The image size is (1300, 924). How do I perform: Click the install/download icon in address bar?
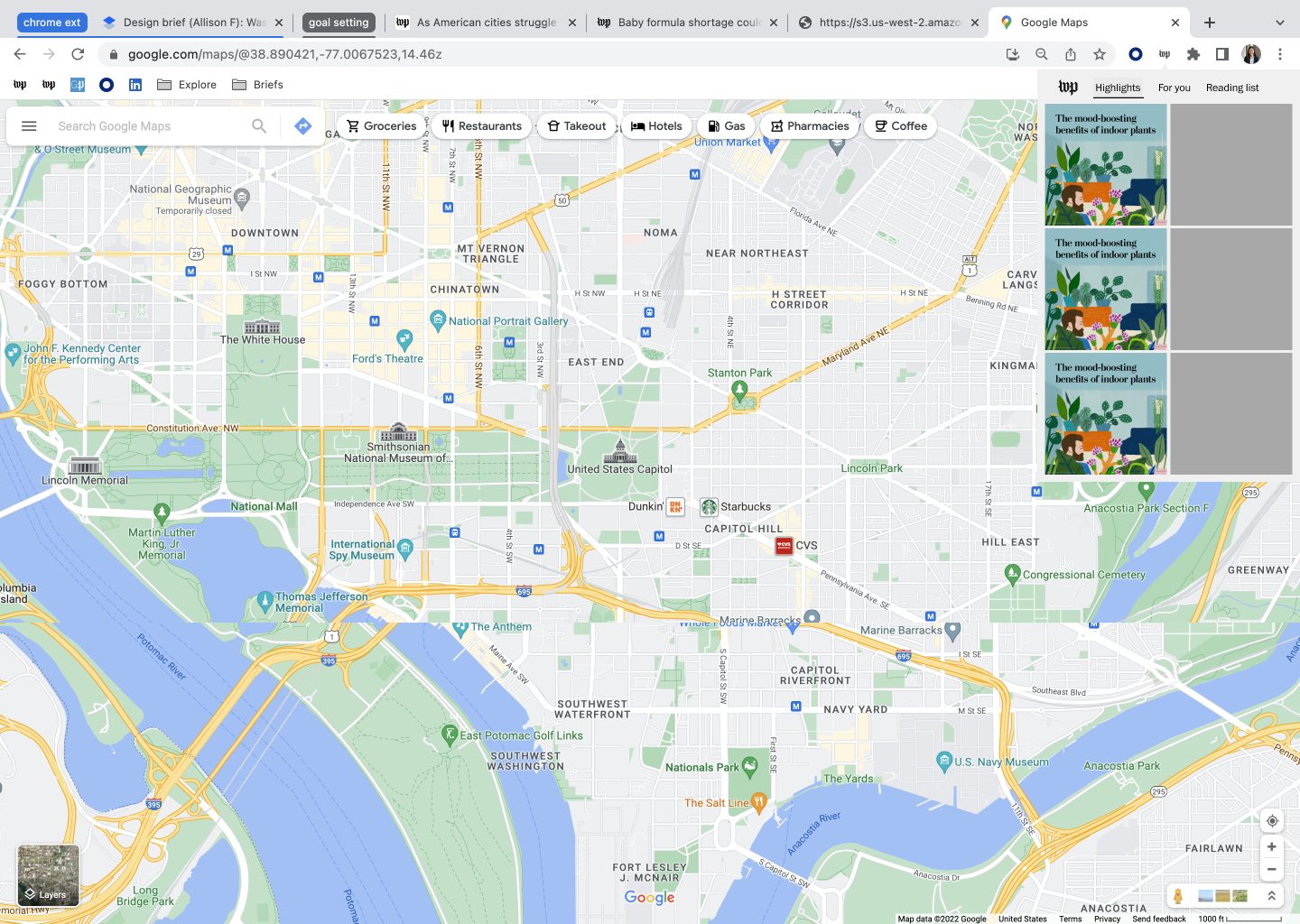click(1013, 54)
